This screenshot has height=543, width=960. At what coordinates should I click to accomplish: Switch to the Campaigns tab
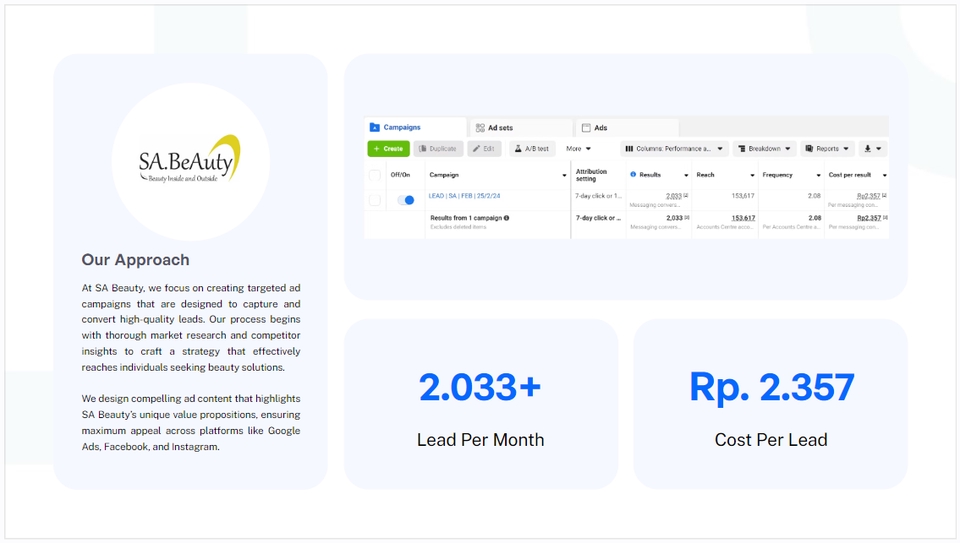(415, 127)
